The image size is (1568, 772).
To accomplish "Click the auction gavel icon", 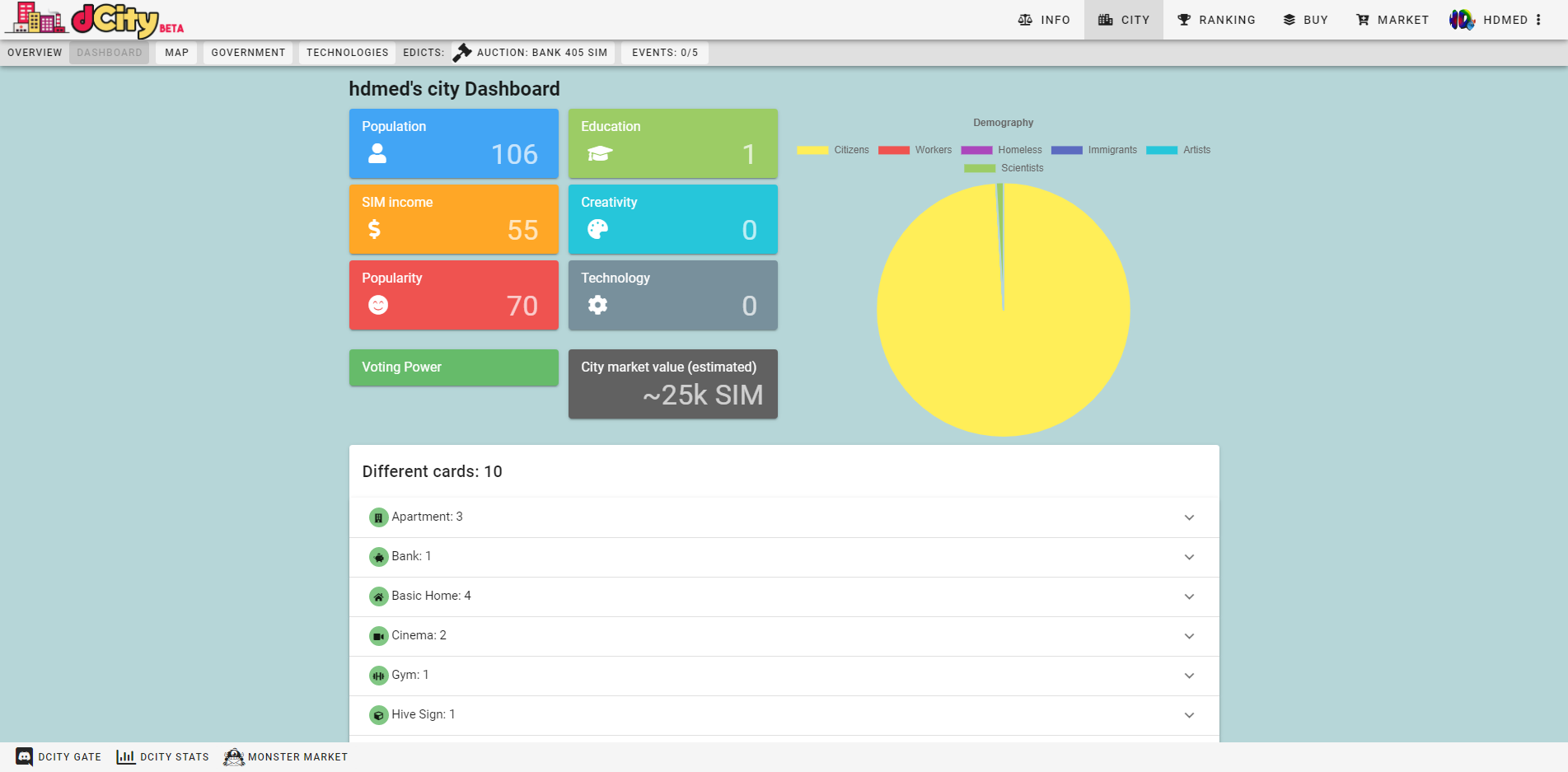I will (462, 52).
